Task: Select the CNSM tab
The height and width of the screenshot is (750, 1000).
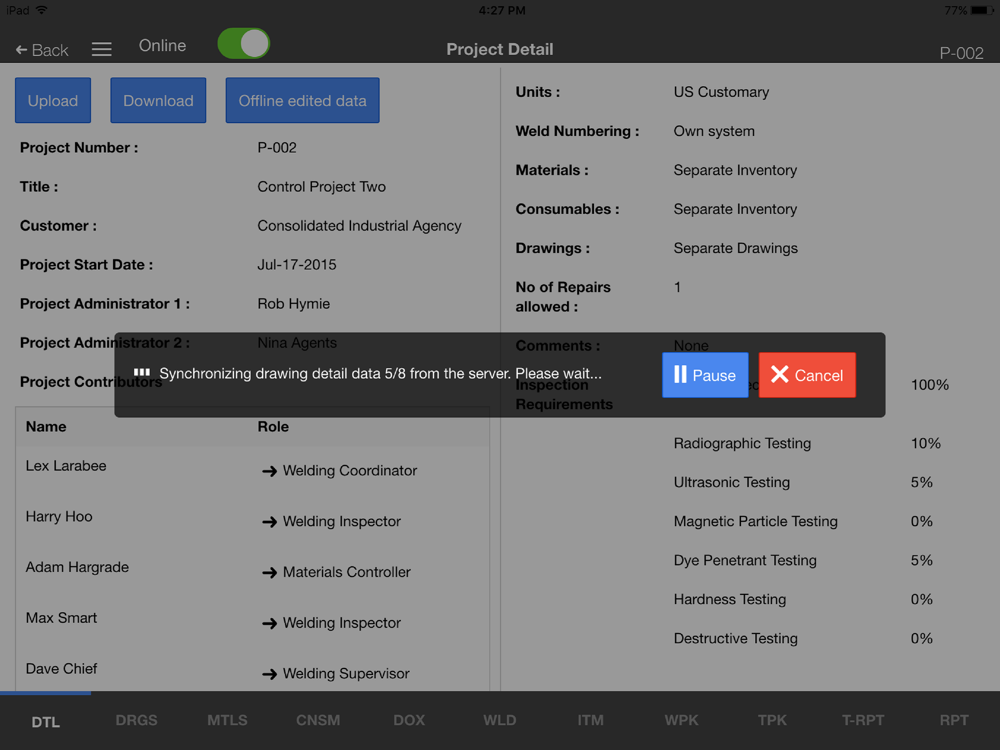Action: click(x=318, y=720)
